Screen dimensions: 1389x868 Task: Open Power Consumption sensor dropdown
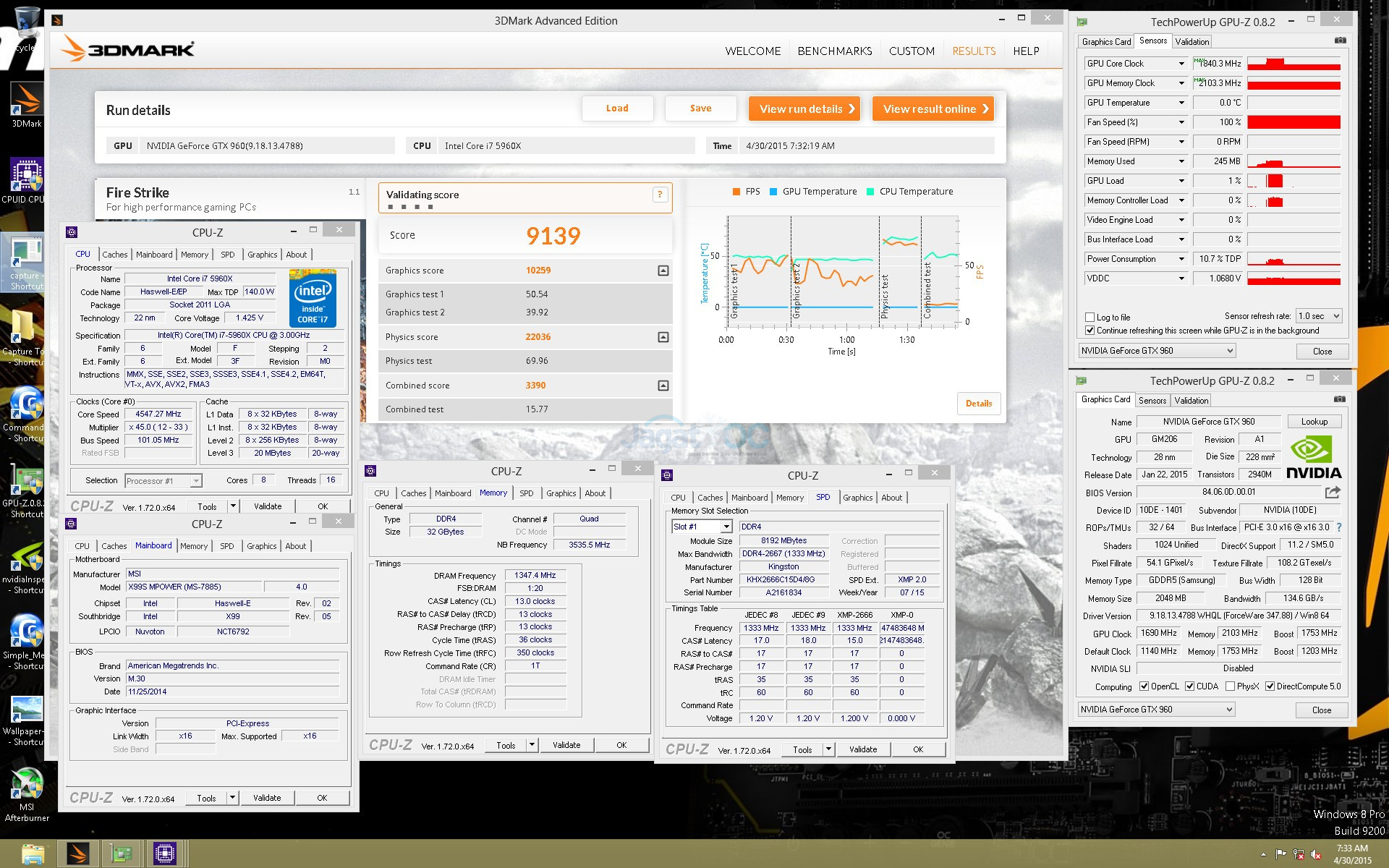pos(1181,259)
